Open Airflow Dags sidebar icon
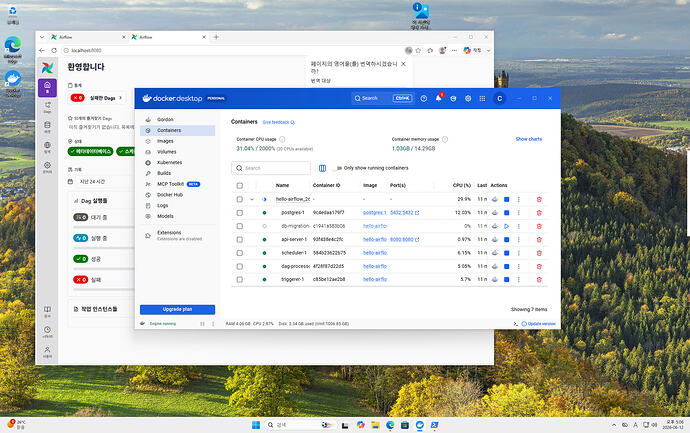 pos(47,107)
